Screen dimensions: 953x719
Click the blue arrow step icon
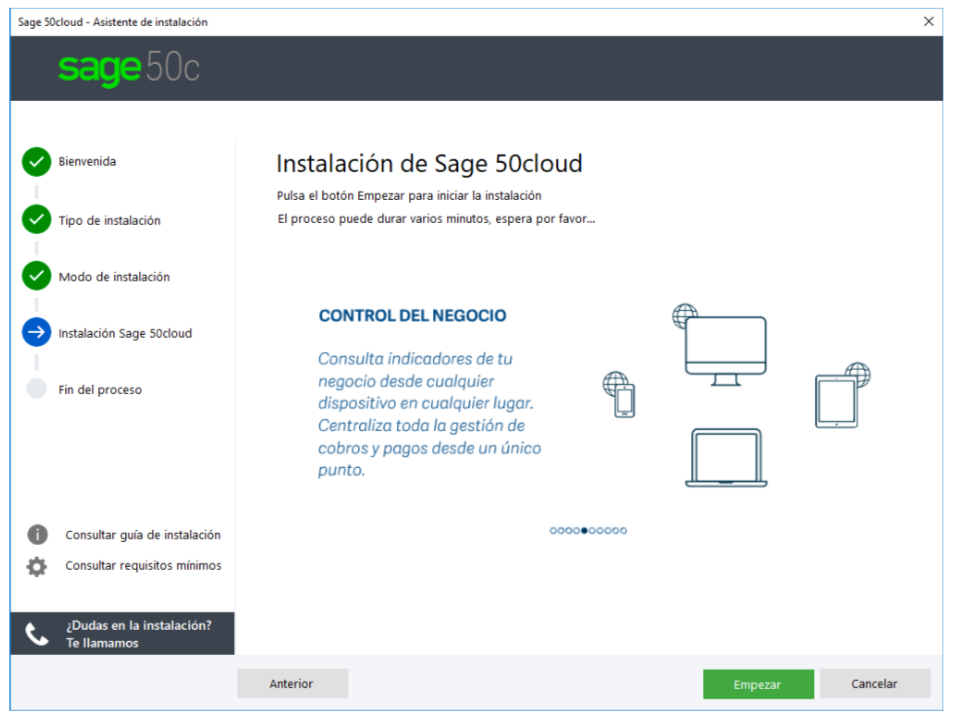click(x=36, y=332)
